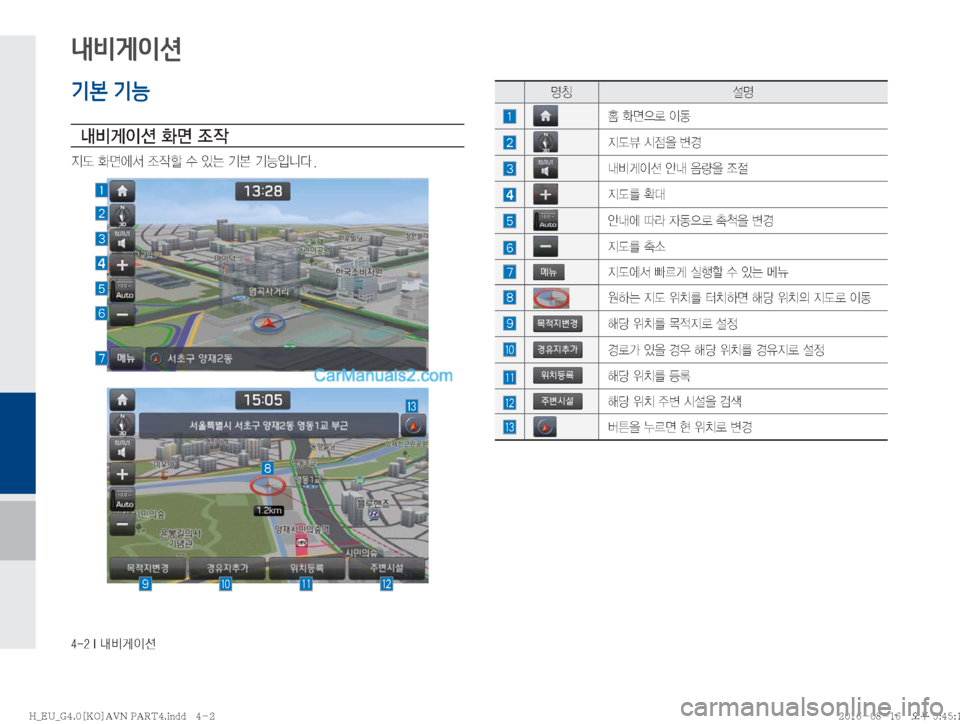960x724 pixels.
Task: Click the 경유지추가 icon in the table
Action: (557, 349)
